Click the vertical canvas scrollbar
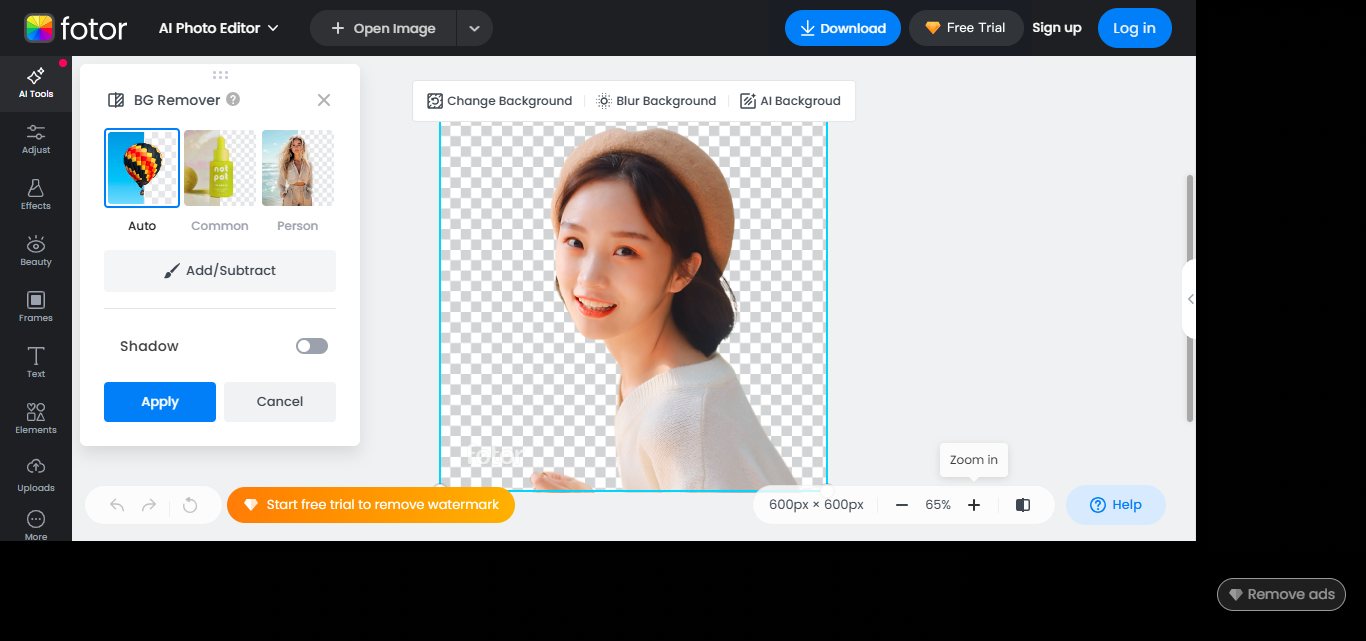Viewport: 1366px width, 641px height. click(1189, 298)
